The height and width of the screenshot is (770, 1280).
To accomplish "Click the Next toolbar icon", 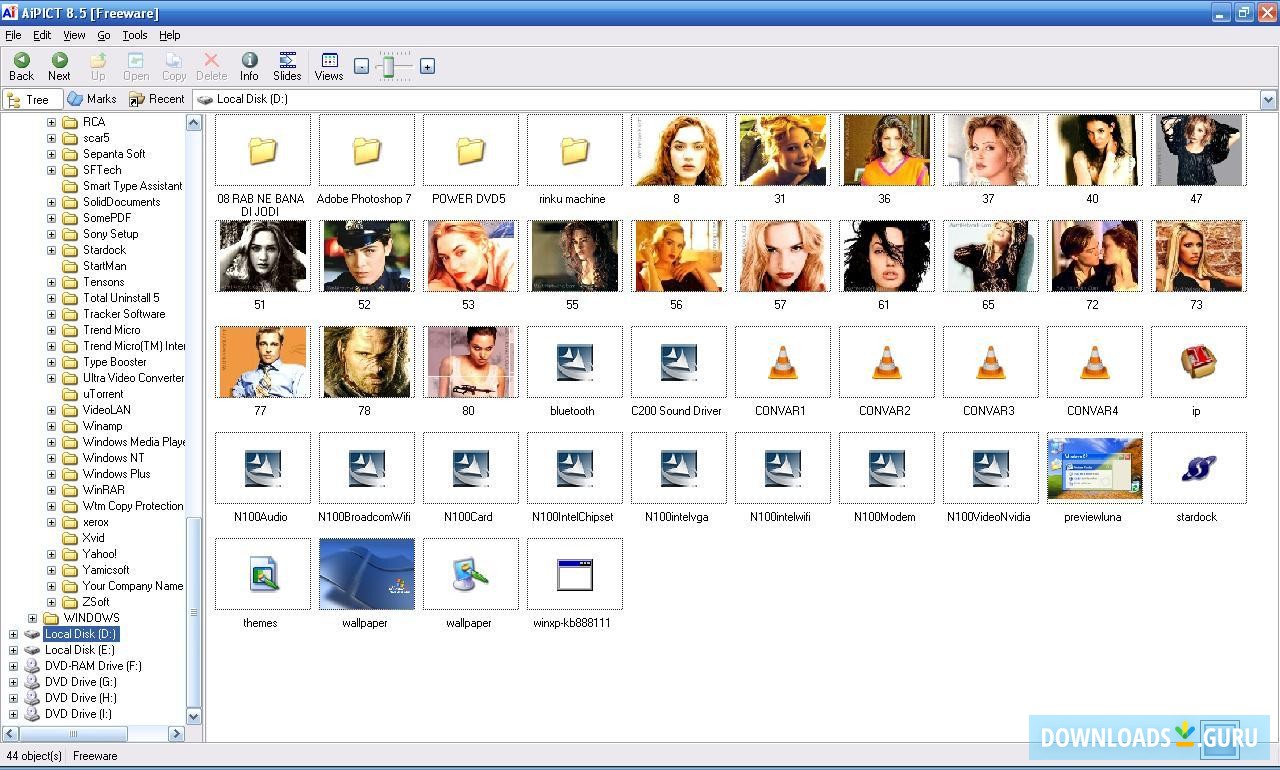I will [59, 66].
